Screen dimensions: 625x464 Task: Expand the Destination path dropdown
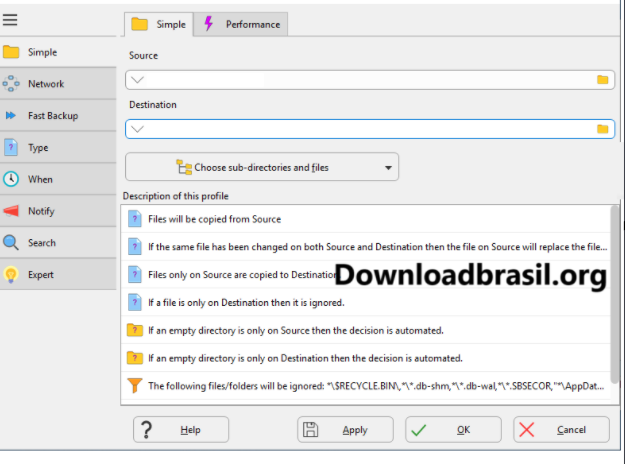coord(137,129)
